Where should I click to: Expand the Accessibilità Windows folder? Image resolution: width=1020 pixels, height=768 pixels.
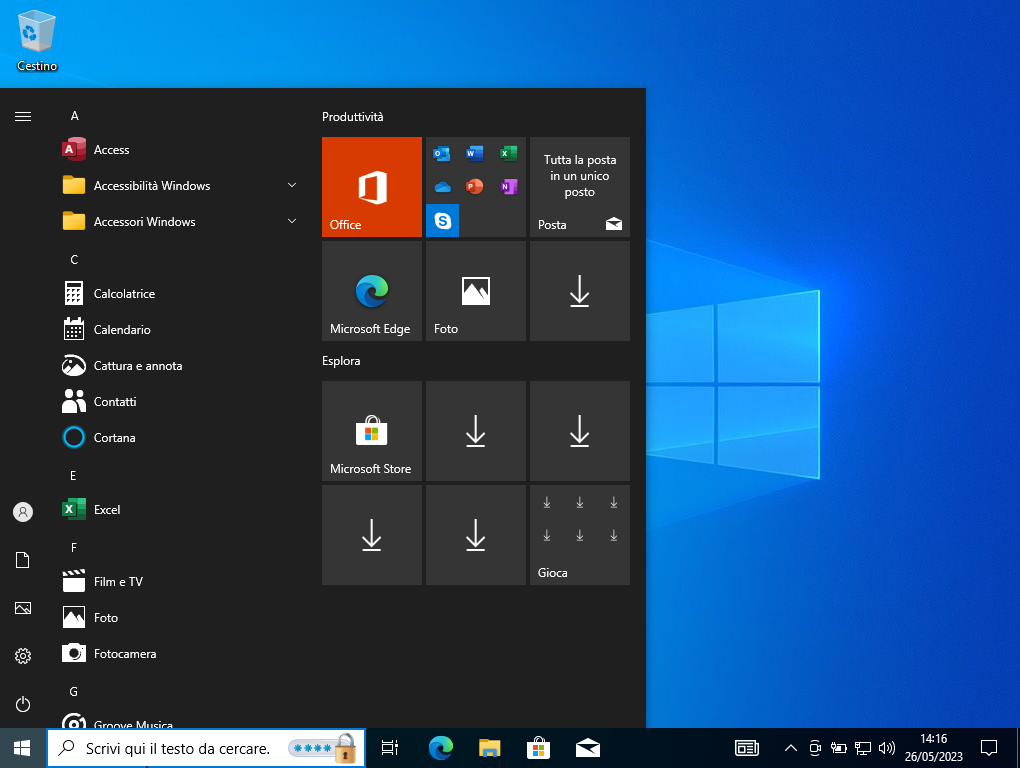[179, 186]
